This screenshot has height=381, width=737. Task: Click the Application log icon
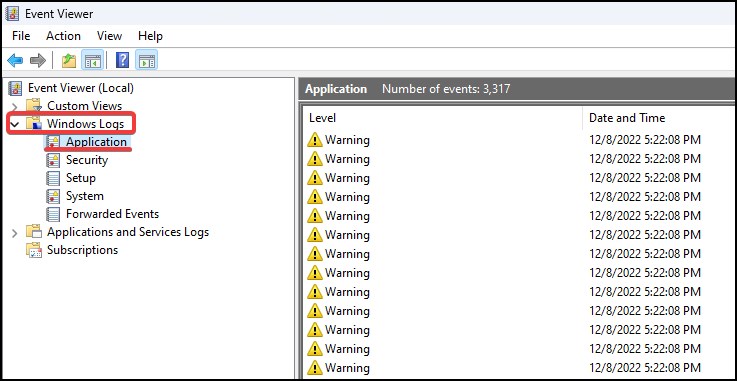(x=53, y=142)
